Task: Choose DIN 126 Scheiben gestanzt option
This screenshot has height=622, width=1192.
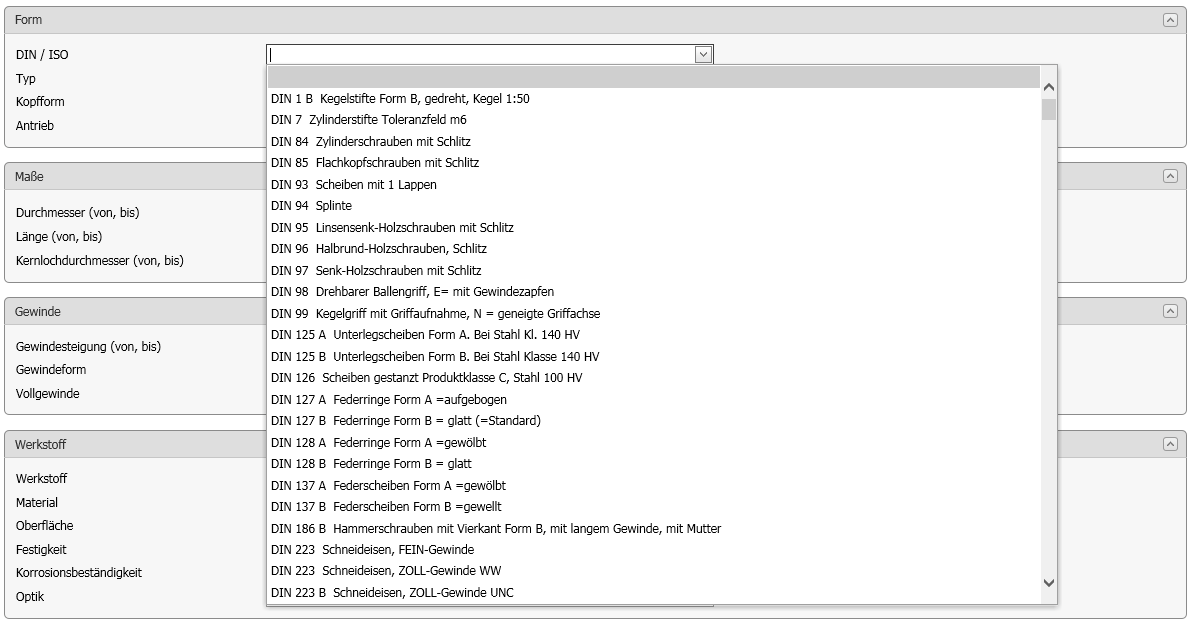Action: point(426,378)
